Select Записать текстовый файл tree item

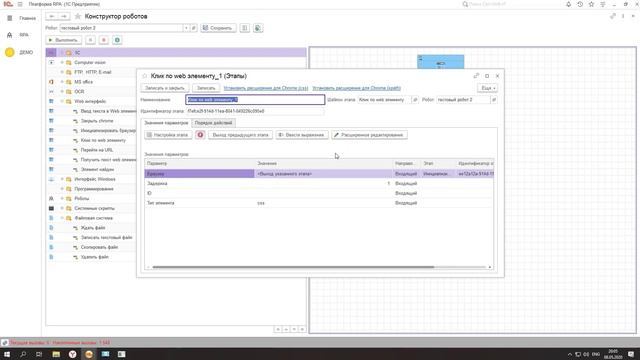(106, 238)
